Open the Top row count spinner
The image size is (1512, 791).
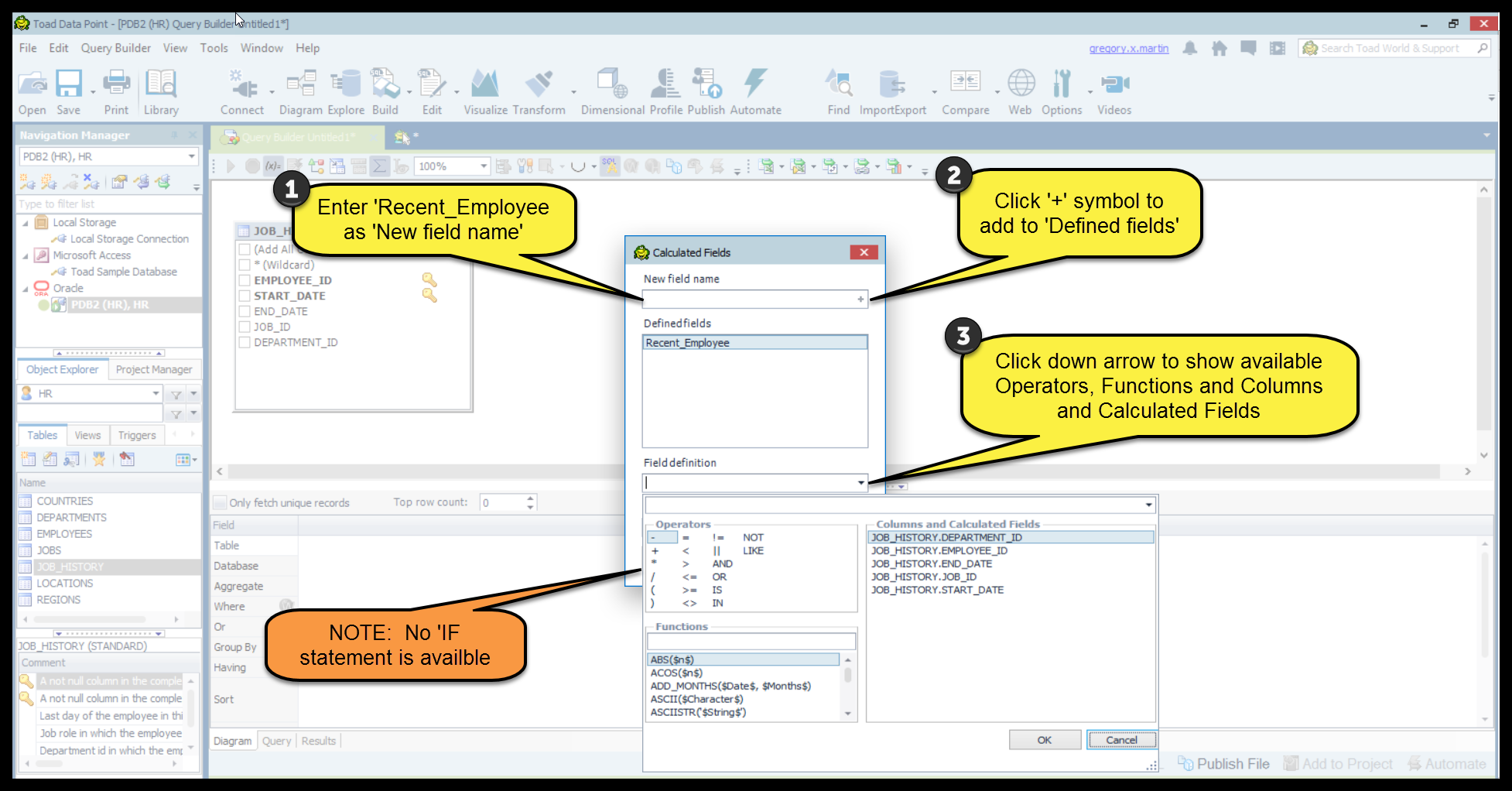tap(530, 502)
